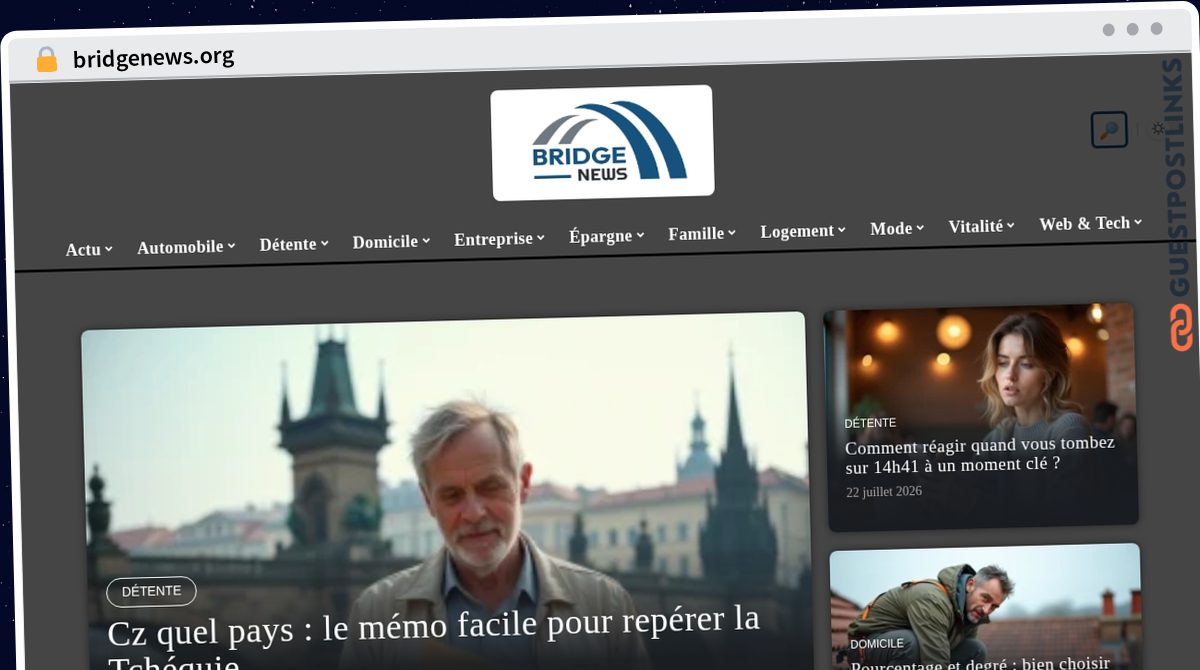Screen dimensions: 1200x670
Task: Click the padlock icon in address bar
Action: click(x=46, y=60)
